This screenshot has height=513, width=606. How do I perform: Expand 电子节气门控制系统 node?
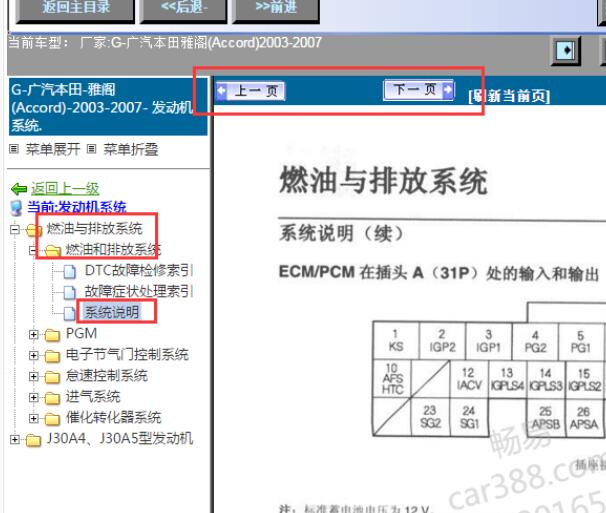34,355
